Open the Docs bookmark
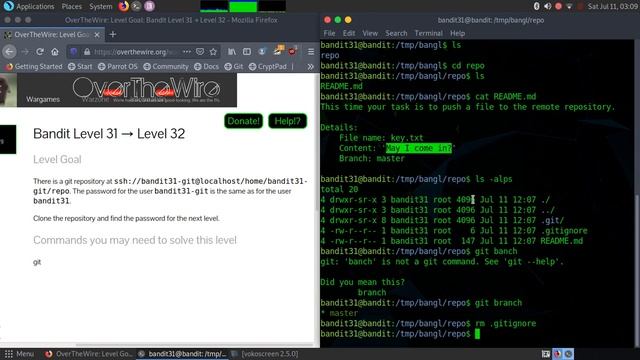The image size is (640, 360). (207, 67)
